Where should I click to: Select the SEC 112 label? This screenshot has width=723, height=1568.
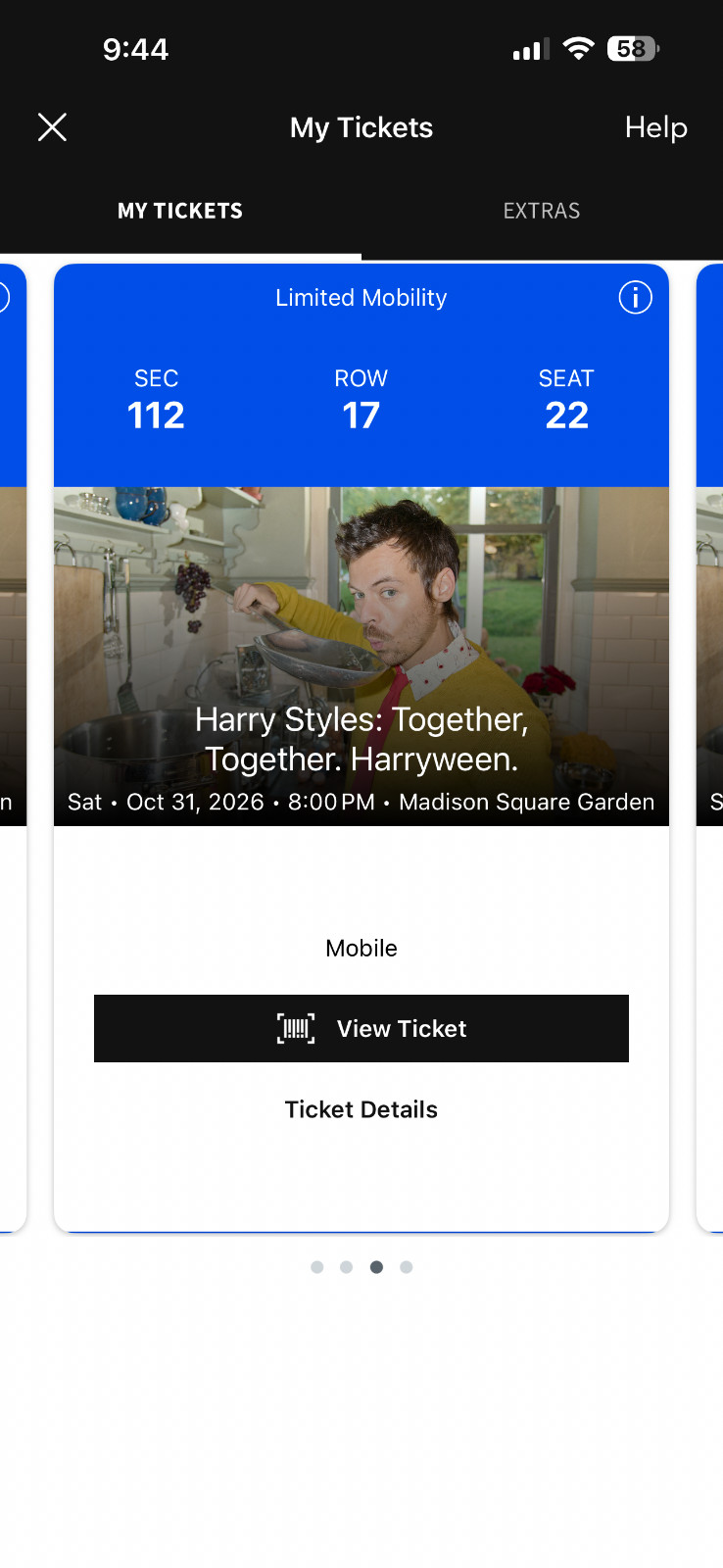(x=156, y=397)
